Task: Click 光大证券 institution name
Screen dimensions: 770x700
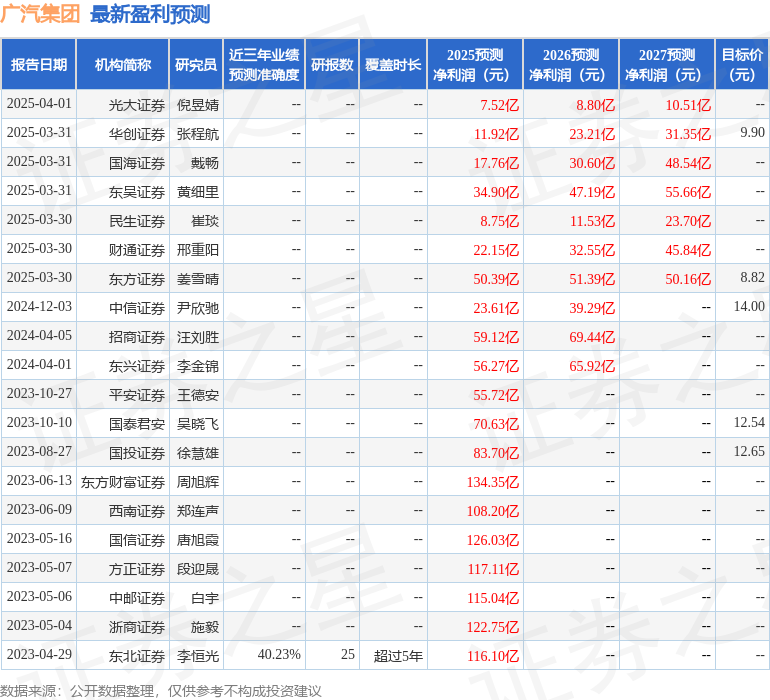Action: [137, 105]
